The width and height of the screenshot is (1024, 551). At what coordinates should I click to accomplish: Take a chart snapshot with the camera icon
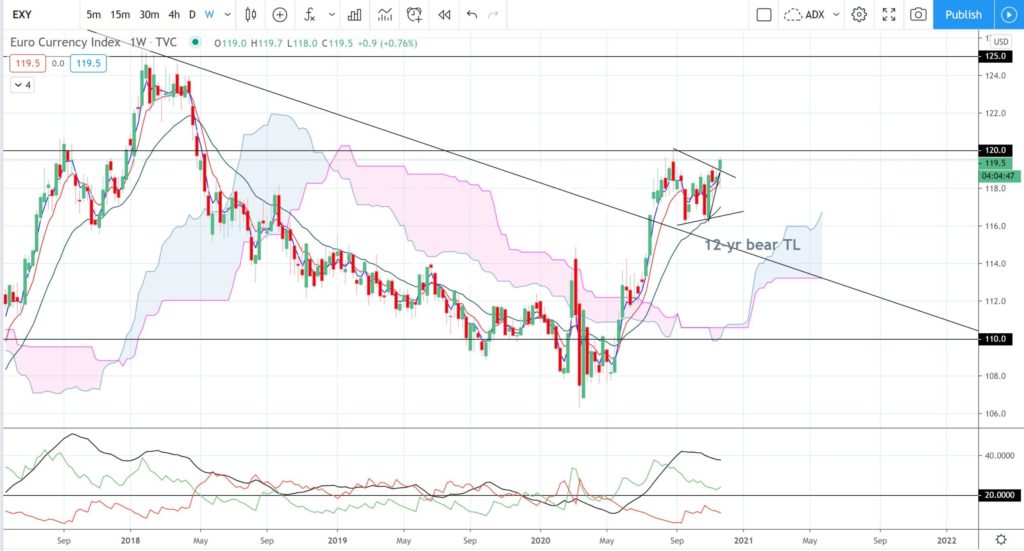coord(918,14)
